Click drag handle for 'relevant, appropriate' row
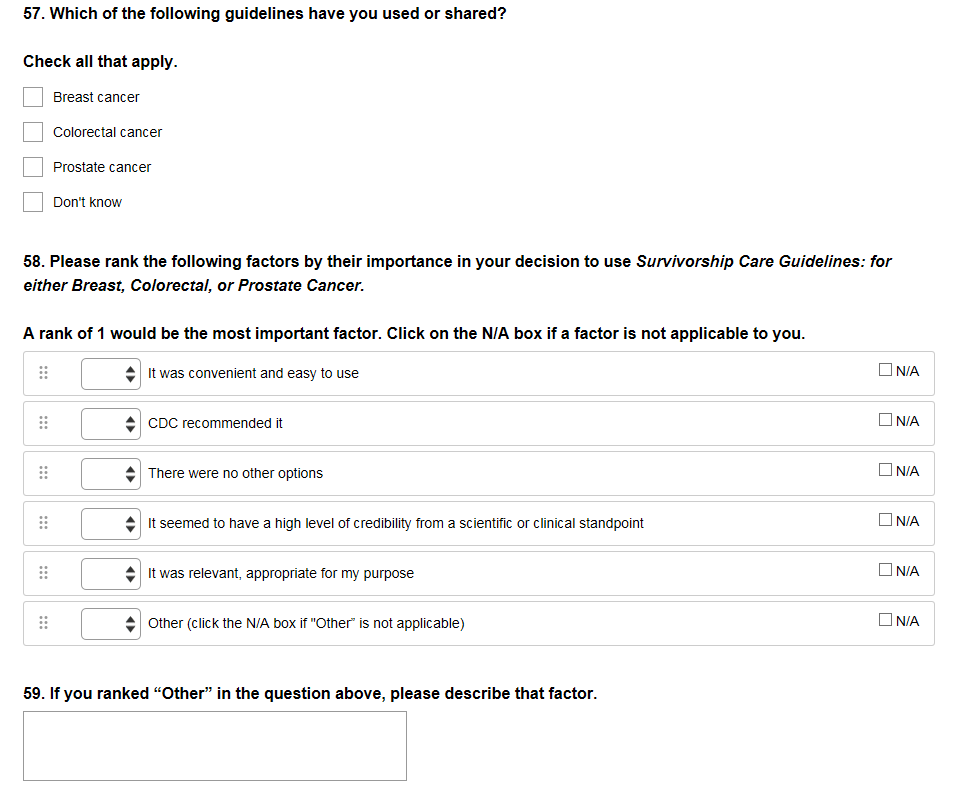Viewport: 956px width, 794px height. (43, 573)
